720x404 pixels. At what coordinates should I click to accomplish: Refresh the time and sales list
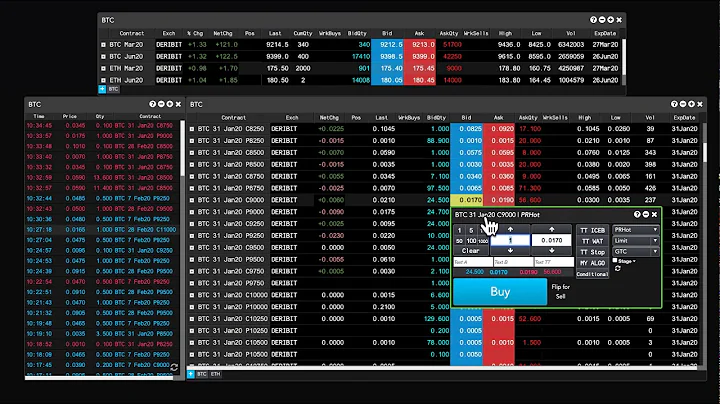pyautogui.click(x=174, y=367)
